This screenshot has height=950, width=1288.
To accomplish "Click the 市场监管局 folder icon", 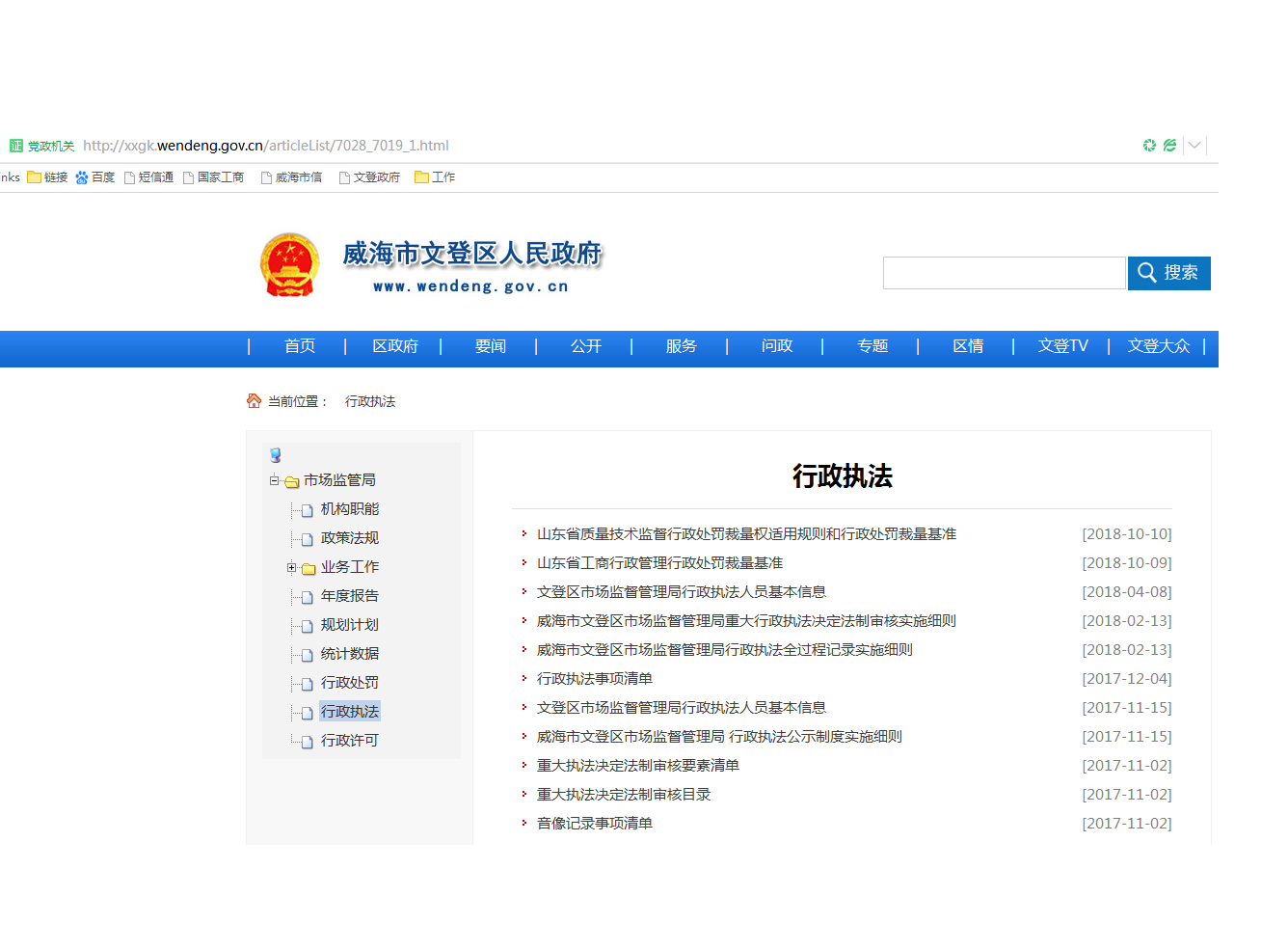I will pyautogui.click(x=292, y=481).
